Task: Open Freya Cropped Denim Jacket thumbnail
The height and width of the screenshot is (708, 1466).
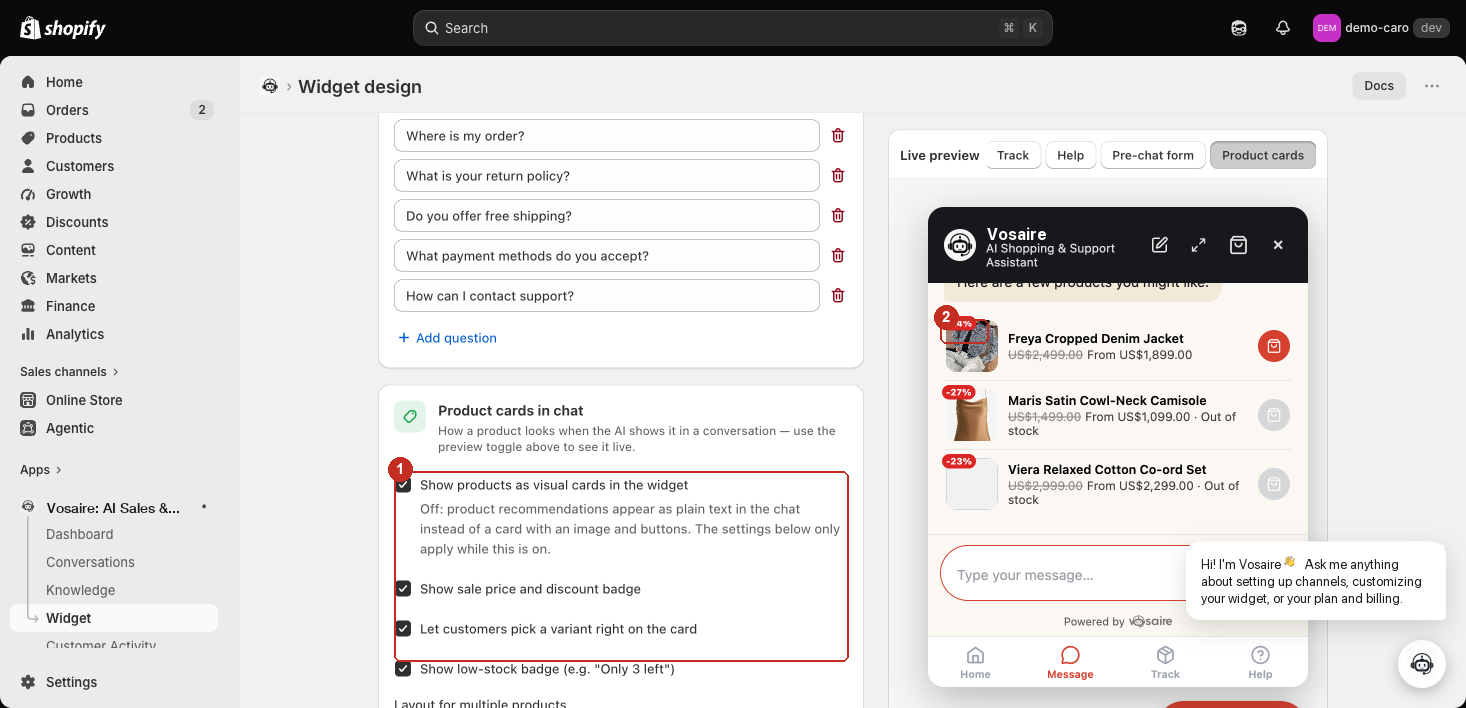Action: (x=972, y=346)
